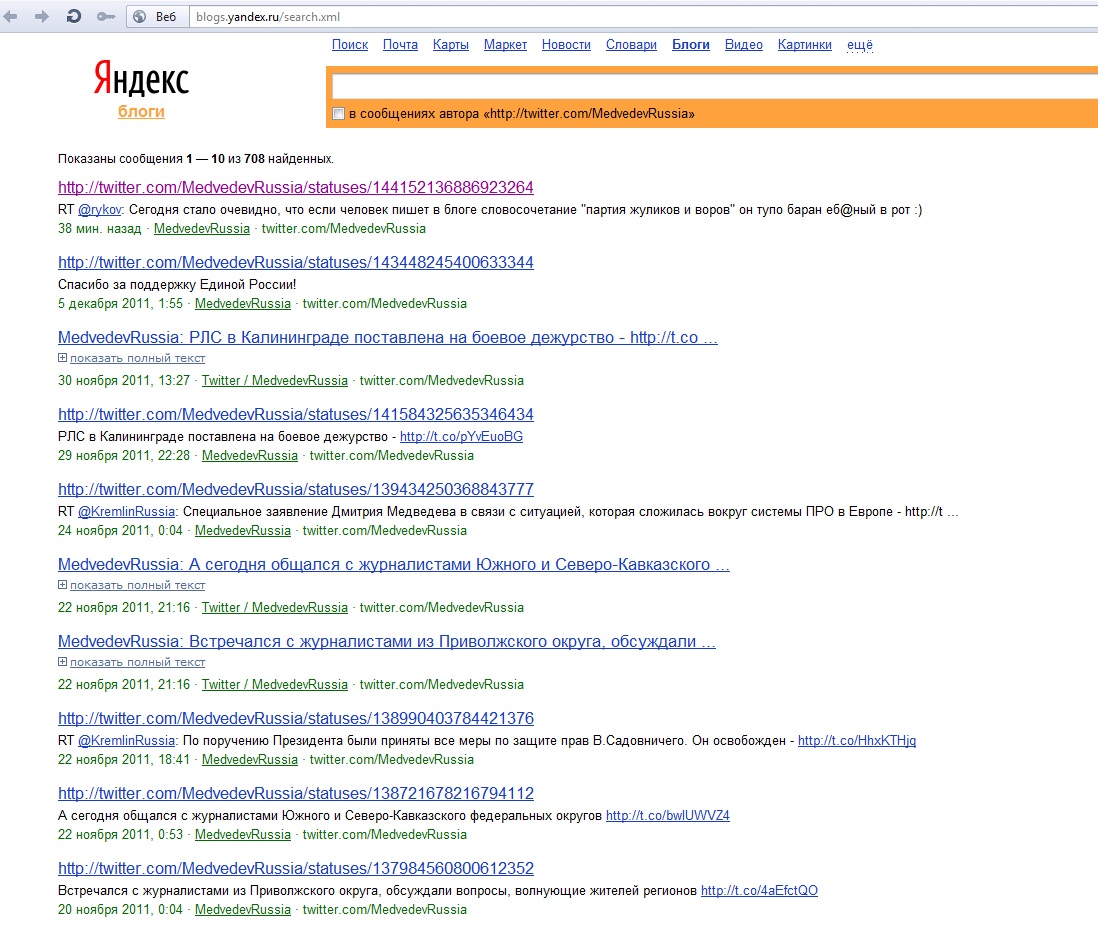The image size is (1098, 934).
Task: Open the t.co/bwlUWVZ4 short link
Action: click(667, 815)
